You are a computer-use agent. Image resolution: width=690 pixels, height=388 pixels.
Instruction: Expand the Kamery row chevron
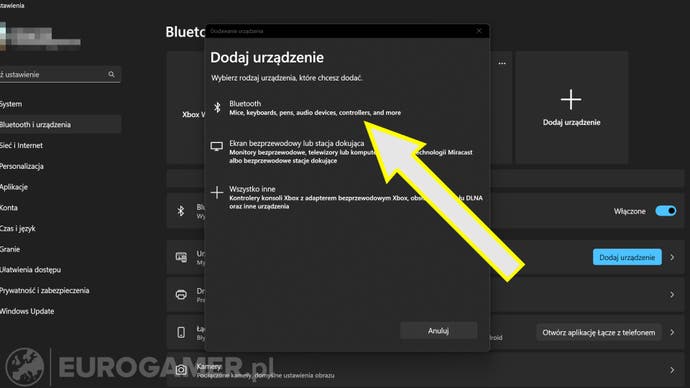click(672, 370)
